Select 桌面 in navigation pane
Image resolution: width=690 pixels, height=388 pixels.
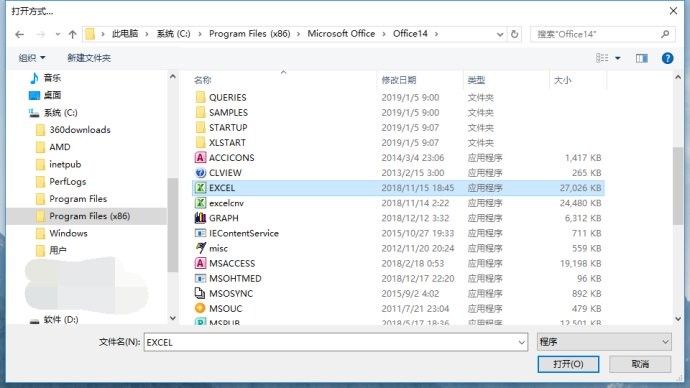52,95
